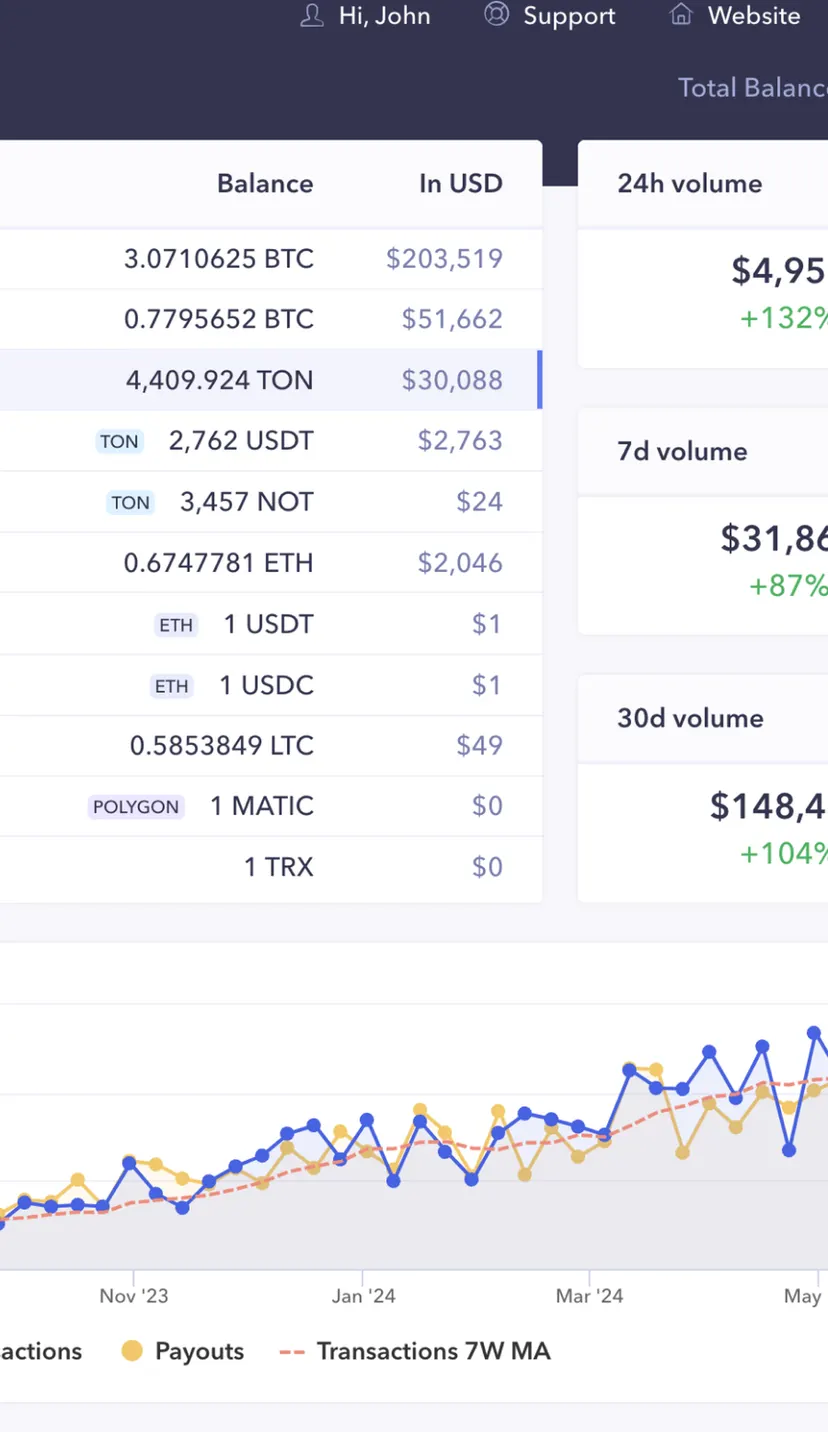Viewport: 828px width, 1432px height.
Task: Click the +132% change under 24h volume
Action: coord(784,317)
